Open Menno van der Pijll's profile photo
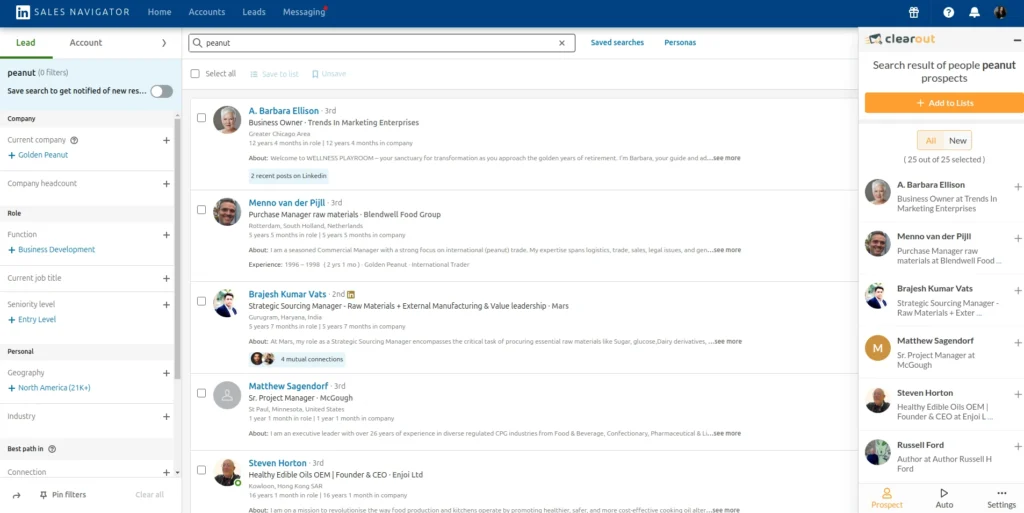This screenshot has width=1024, height=513. point(227,211)
